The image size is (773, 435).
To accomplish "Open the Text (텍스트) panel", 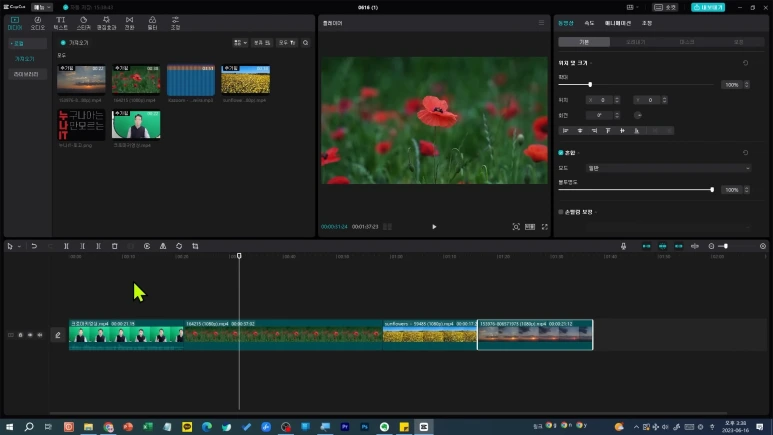I will (61, 22).
